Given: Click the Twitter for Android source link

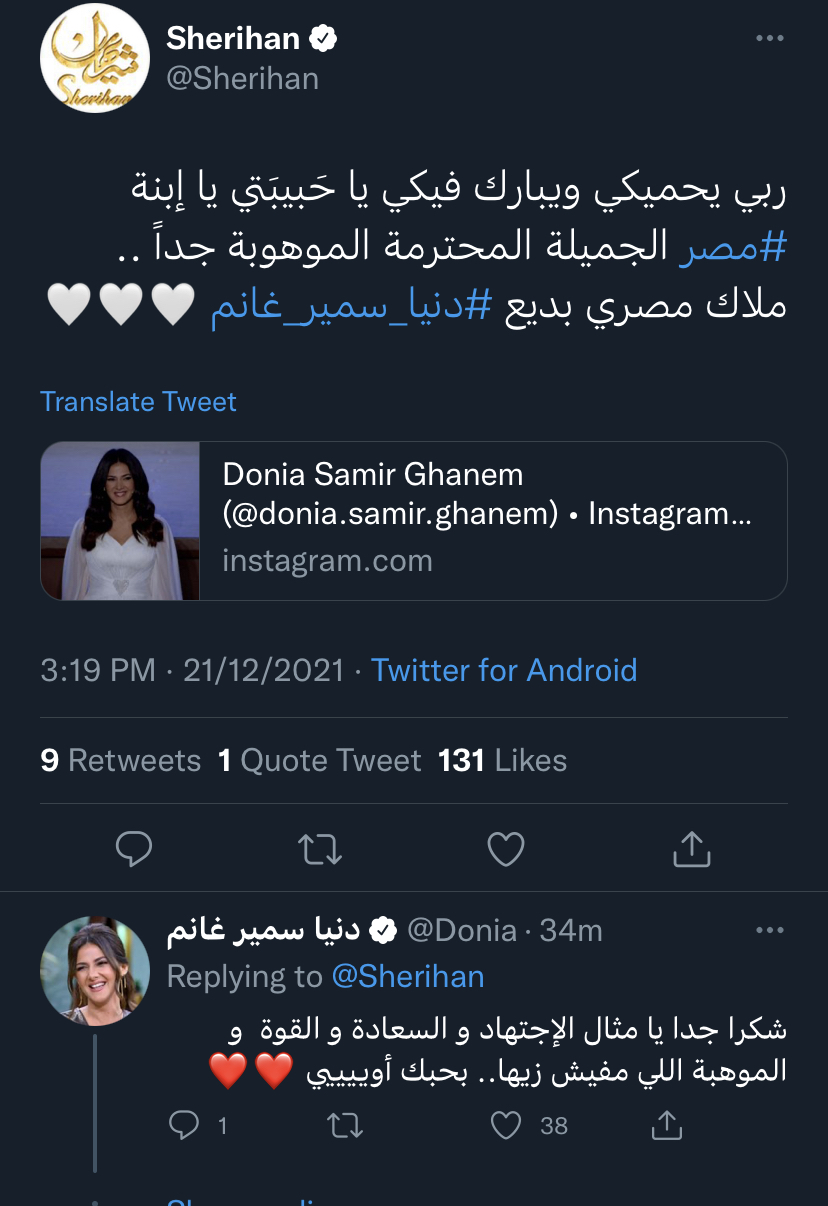Looking at the screenshot, I should (504, 670).
